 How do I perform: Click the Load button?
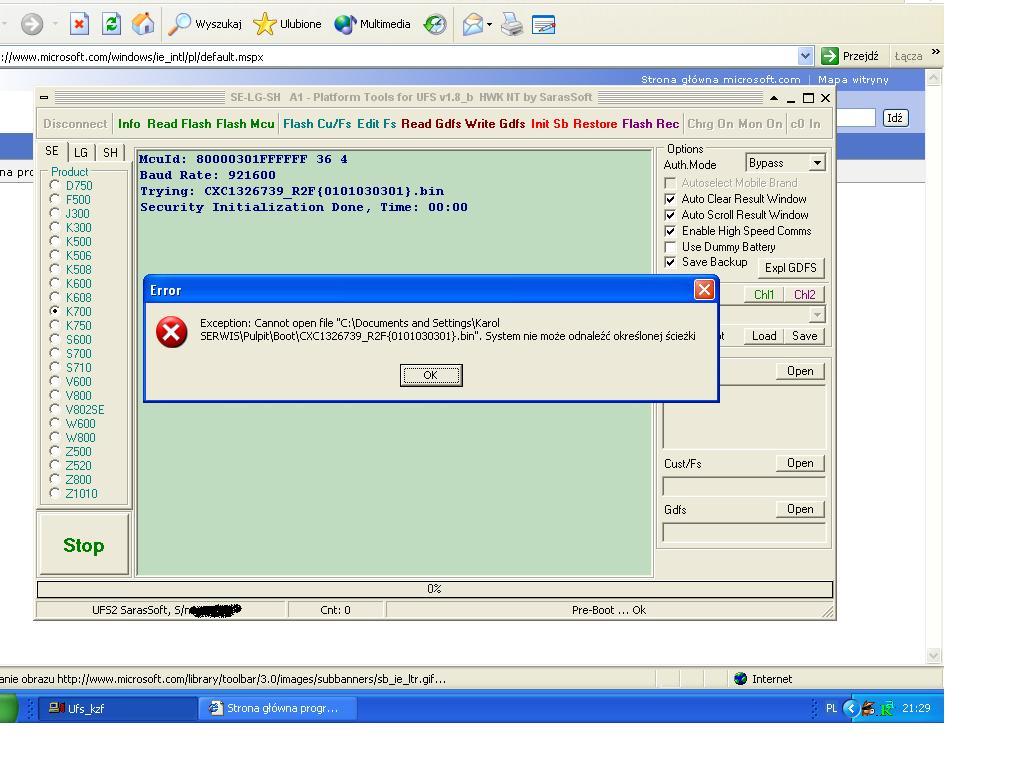click(764, 336)
